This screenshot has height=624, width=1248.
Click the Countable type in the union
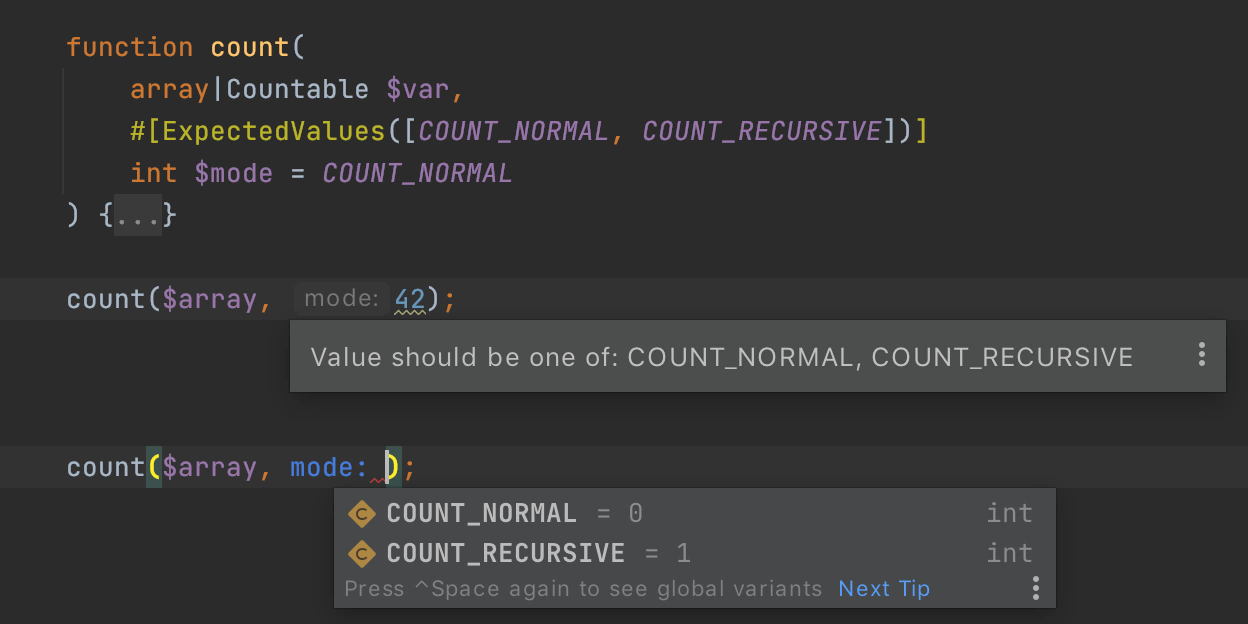tap(298, 89)
